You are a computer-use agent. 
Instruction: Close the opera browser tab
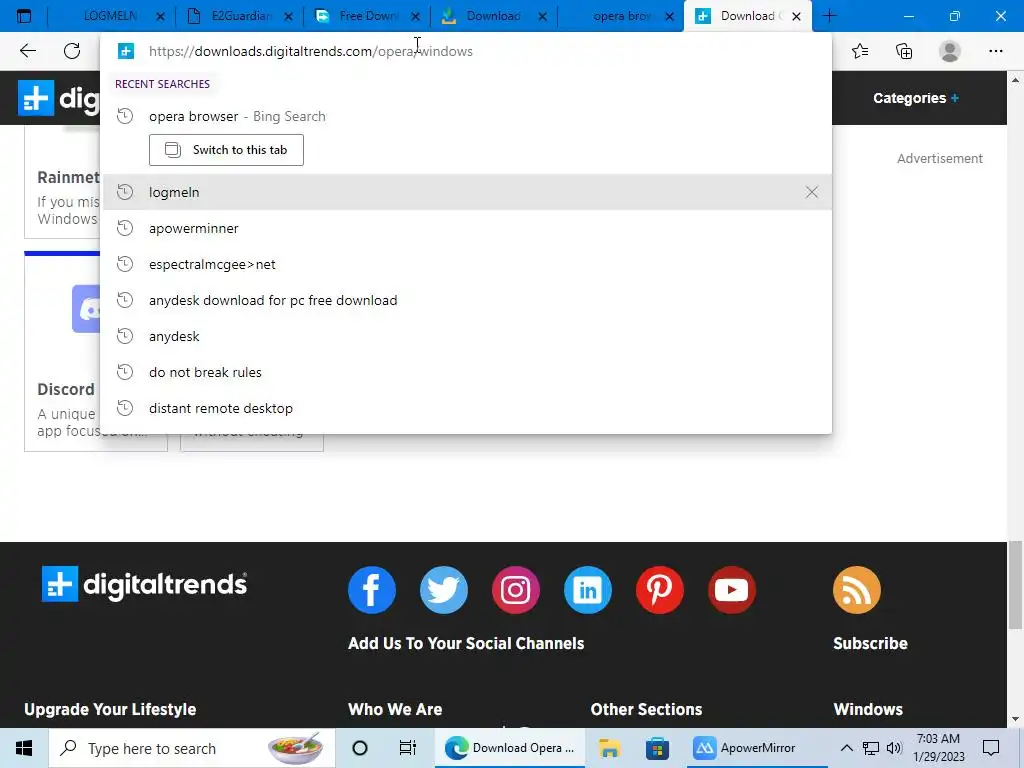point(669,17)
